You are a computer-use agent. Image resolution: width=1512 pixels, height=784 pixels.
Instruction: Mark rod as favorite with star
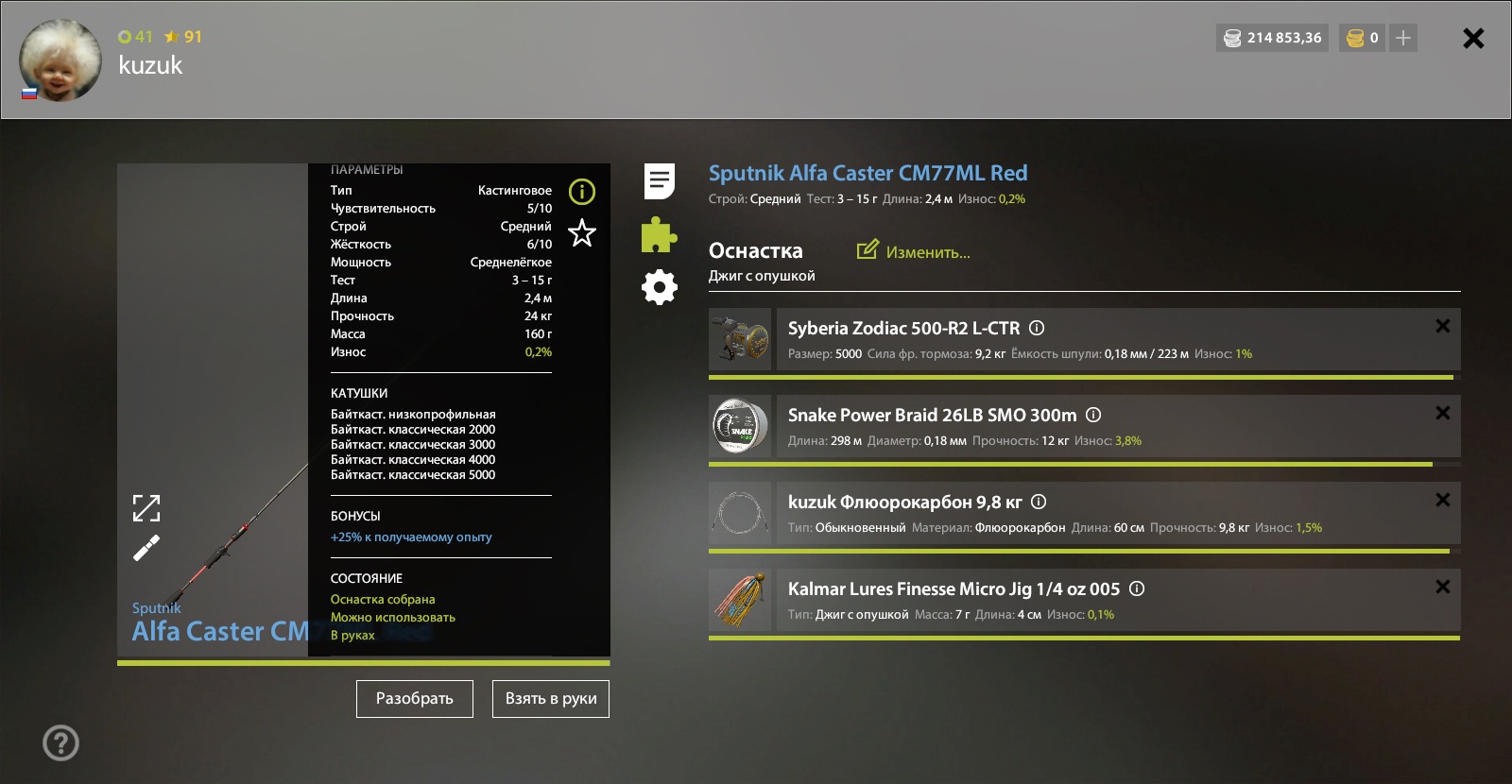pos(582,232)
